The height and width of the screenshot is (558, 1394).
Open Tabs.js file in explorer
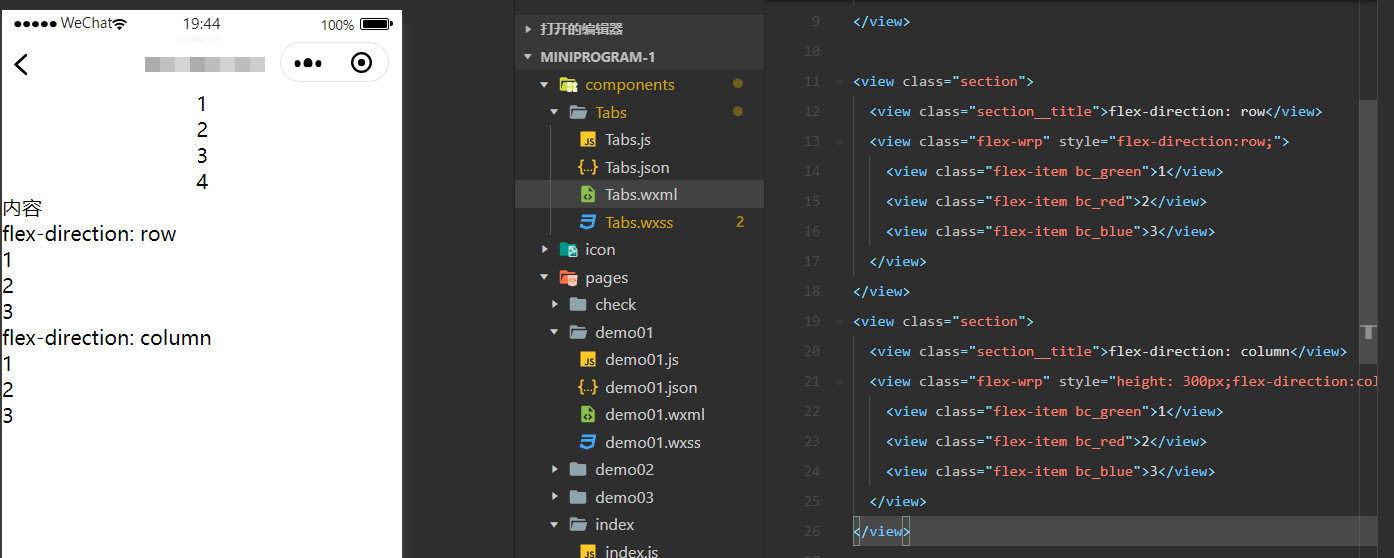click(627, 140)
